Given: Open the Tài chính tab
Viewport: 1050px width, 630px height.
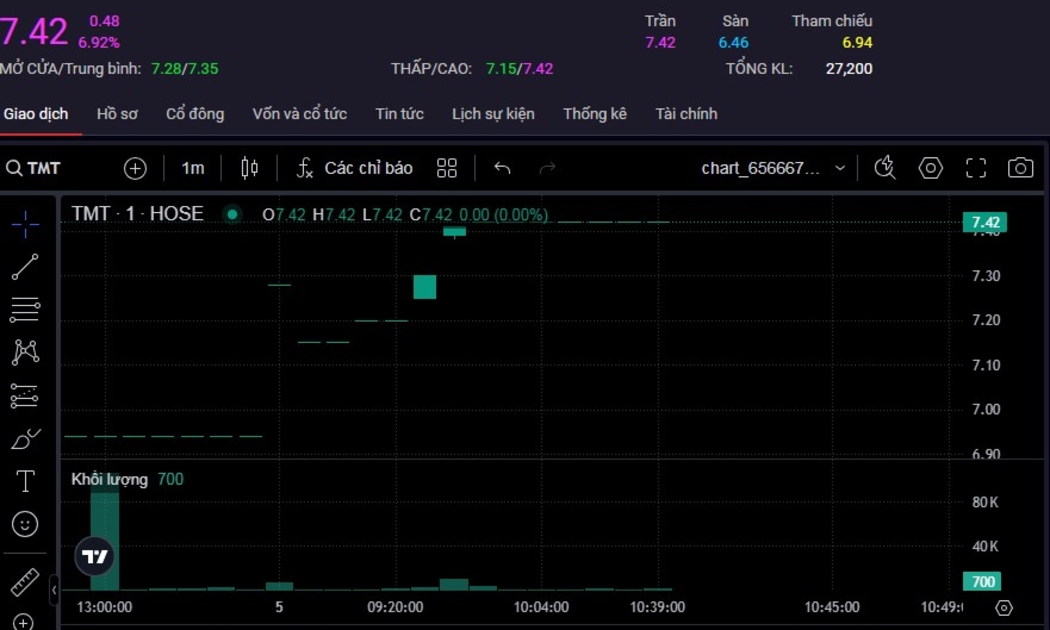Looking at the screenshot, I should point(686,114).
